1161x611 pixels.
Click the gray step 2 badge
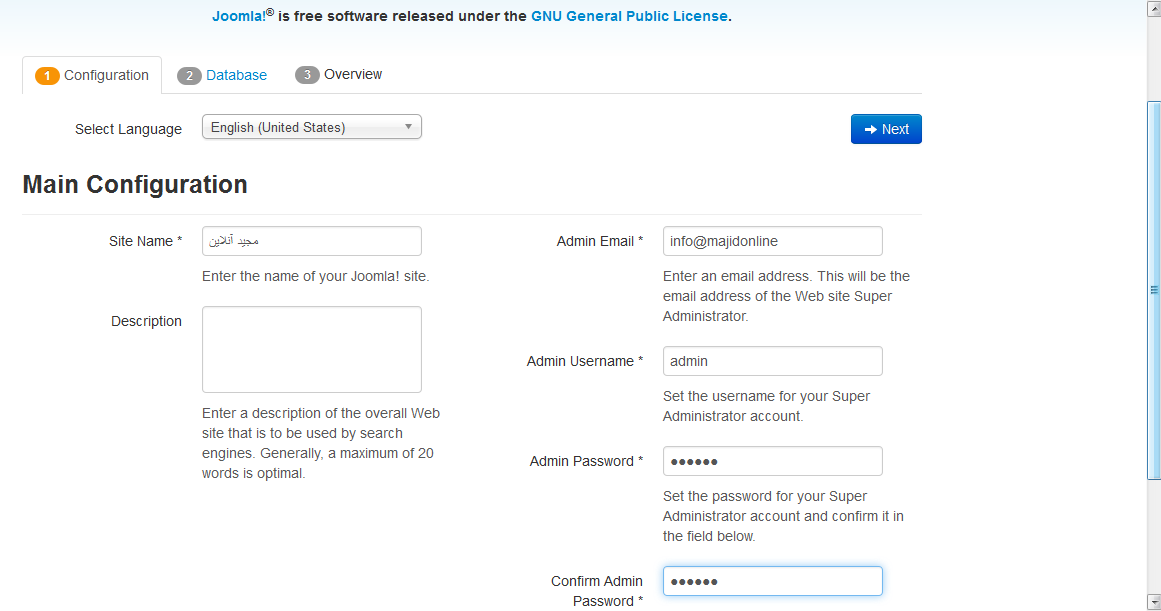pos(189,76)
